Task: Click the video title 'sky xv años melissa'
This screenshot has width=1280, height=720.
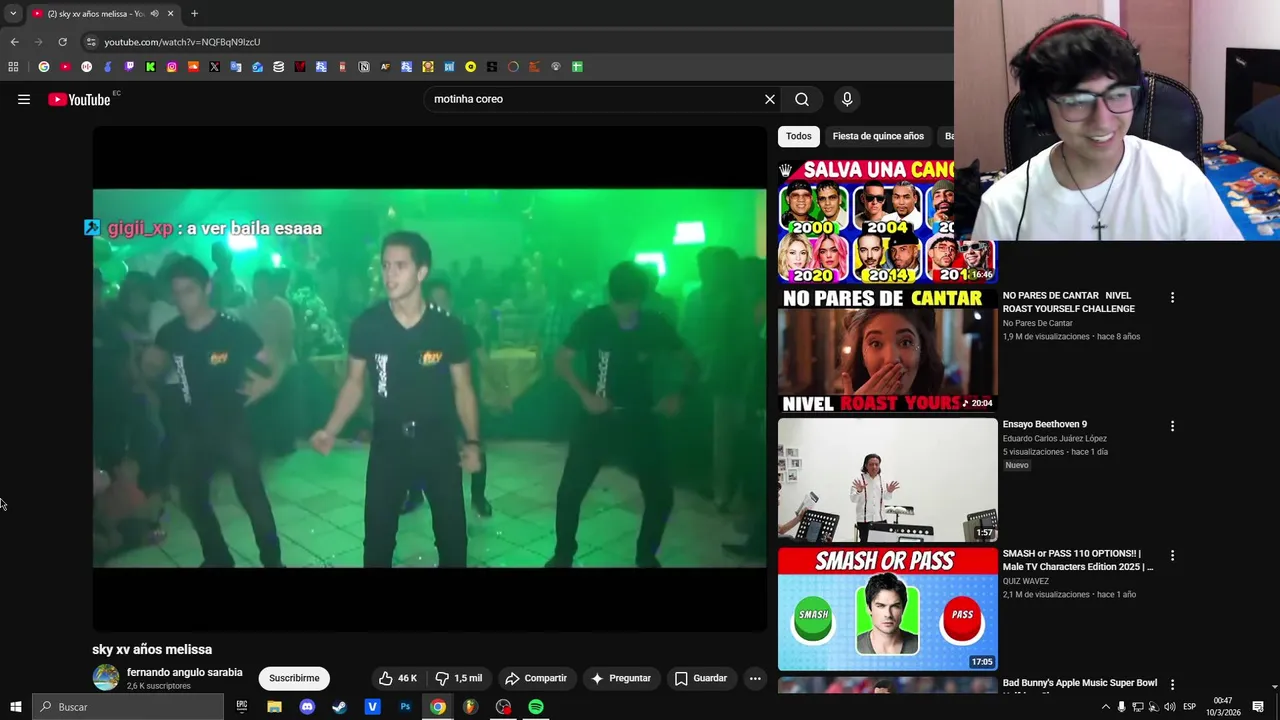Action: 152,649
